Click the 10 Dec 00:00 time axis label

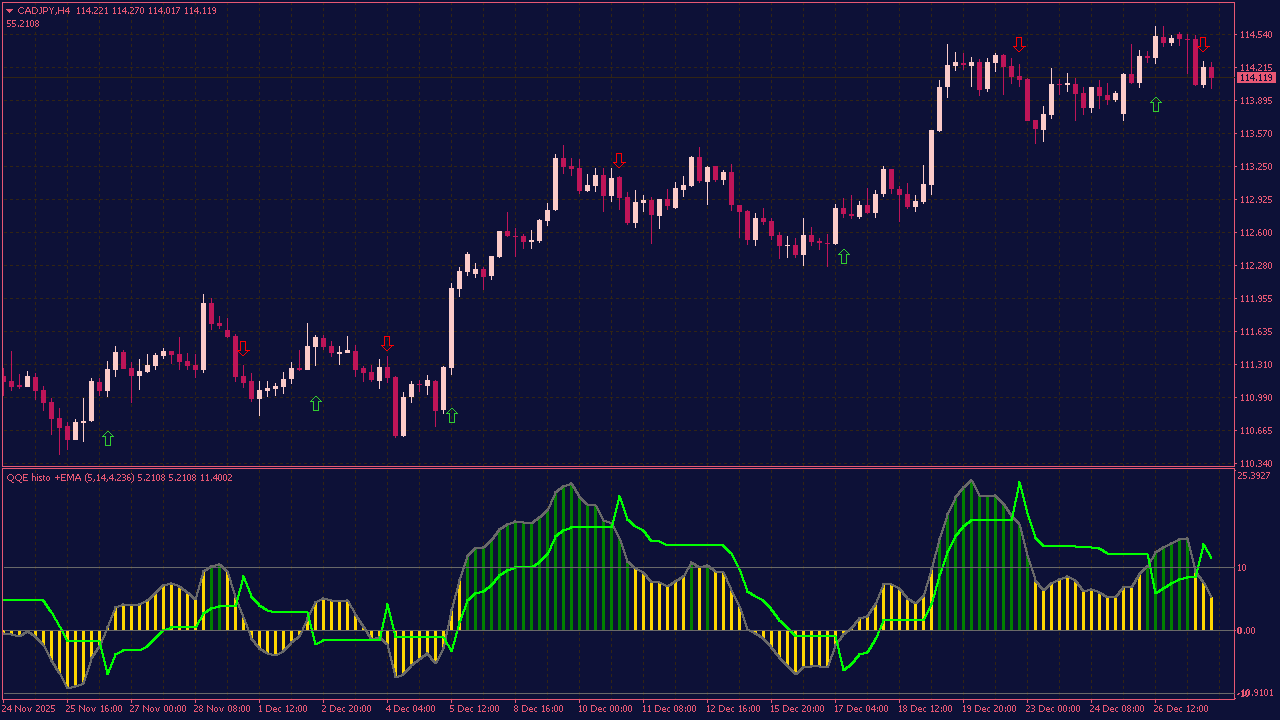(x=605, y=709)
